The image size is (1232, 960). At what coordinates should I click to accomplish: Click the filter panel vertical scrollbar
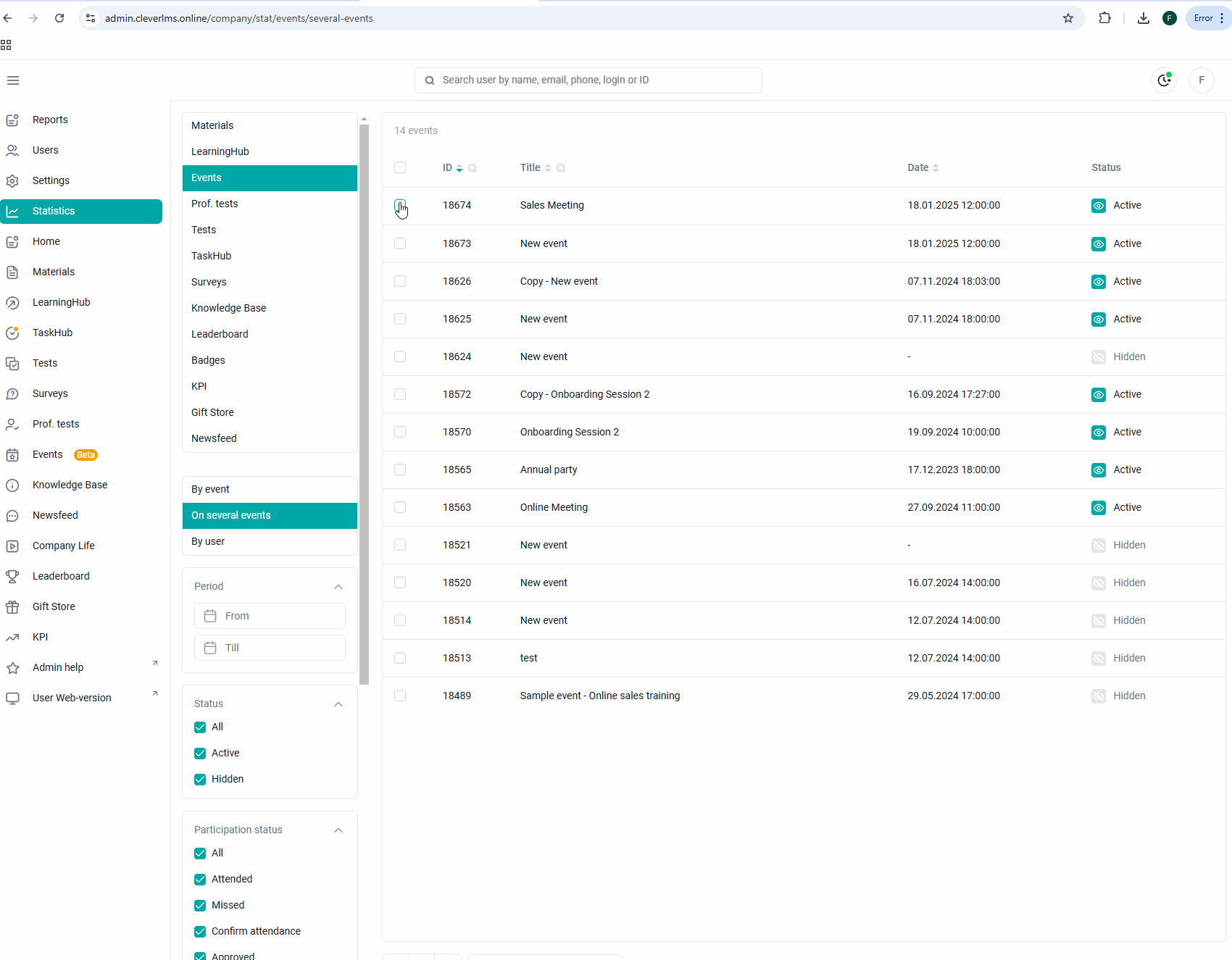pyautogui.click(x=364, y=404)
